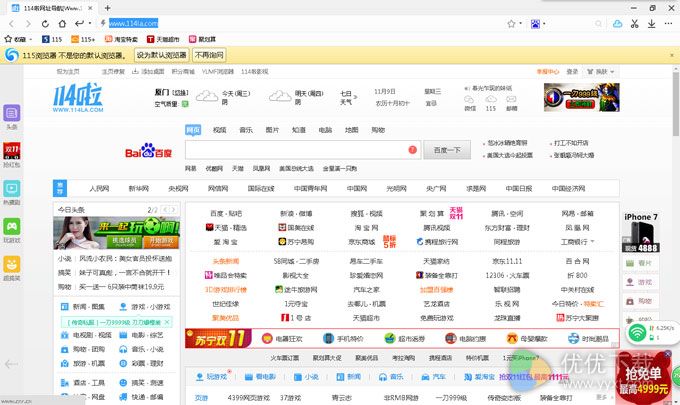Reload the current page
This screenshot has width=680, height=405.
coord(45,24)
